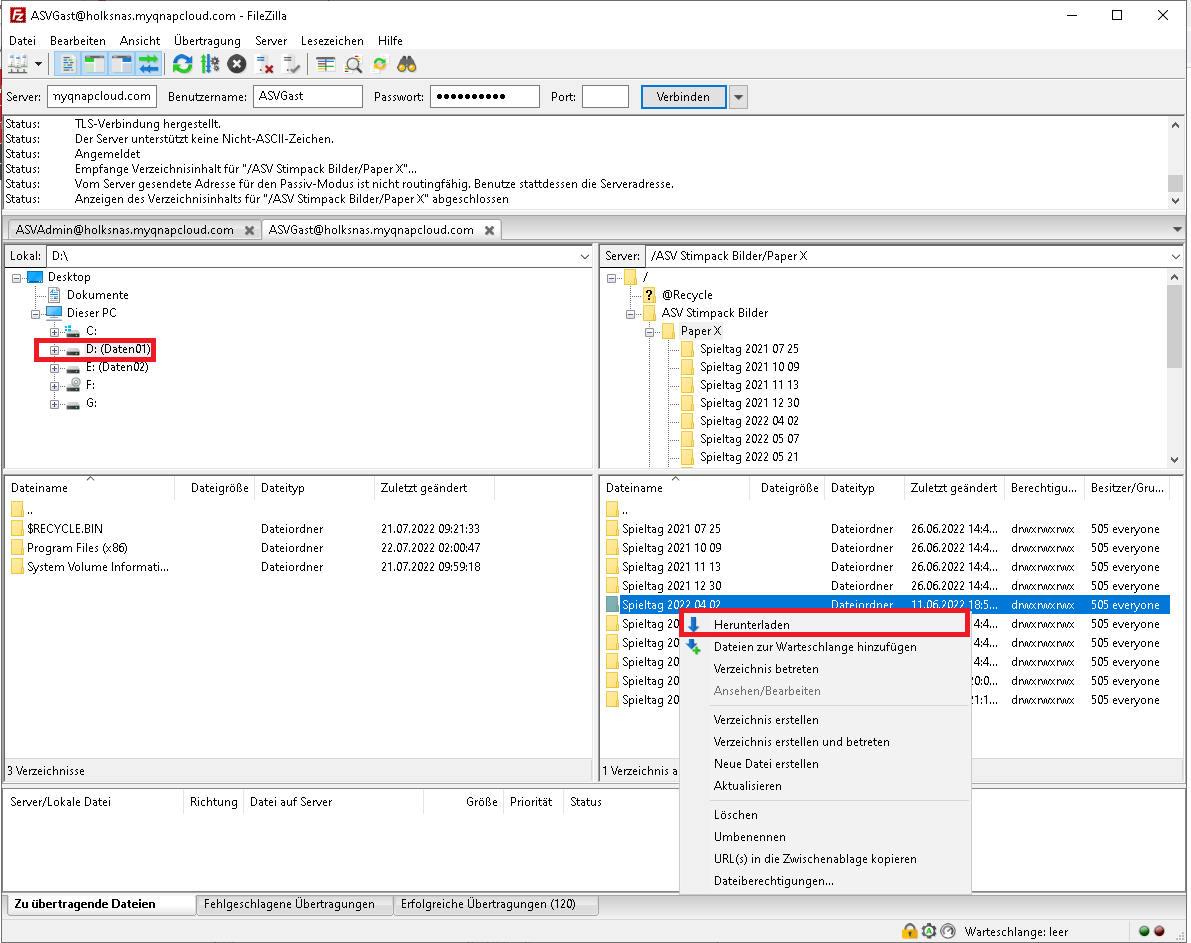Screen dimensions: 1191x943
Task: Open connection tabs overflow dropdown arrow
Action: point(1177,229)
